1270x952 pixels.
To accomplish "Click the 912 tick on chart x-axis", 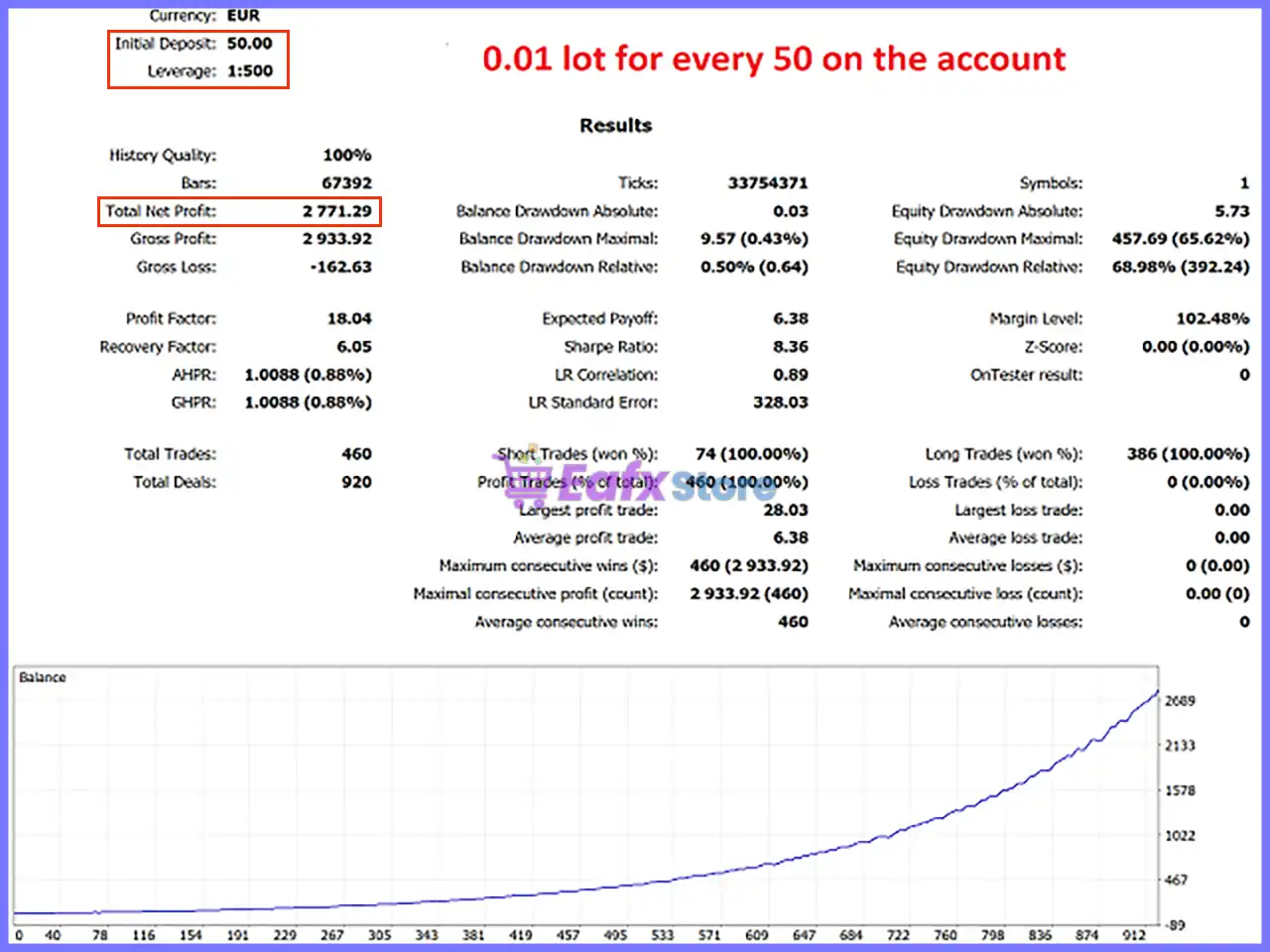I will click(x=1134, y=934).
